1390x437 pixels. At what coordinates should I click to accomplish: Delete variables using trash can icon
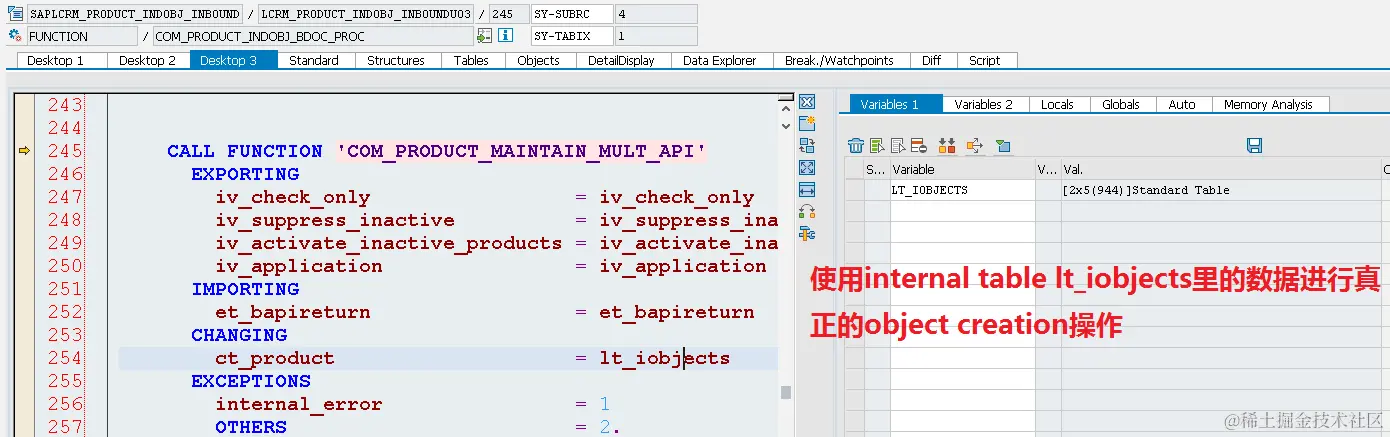[855, 146]
